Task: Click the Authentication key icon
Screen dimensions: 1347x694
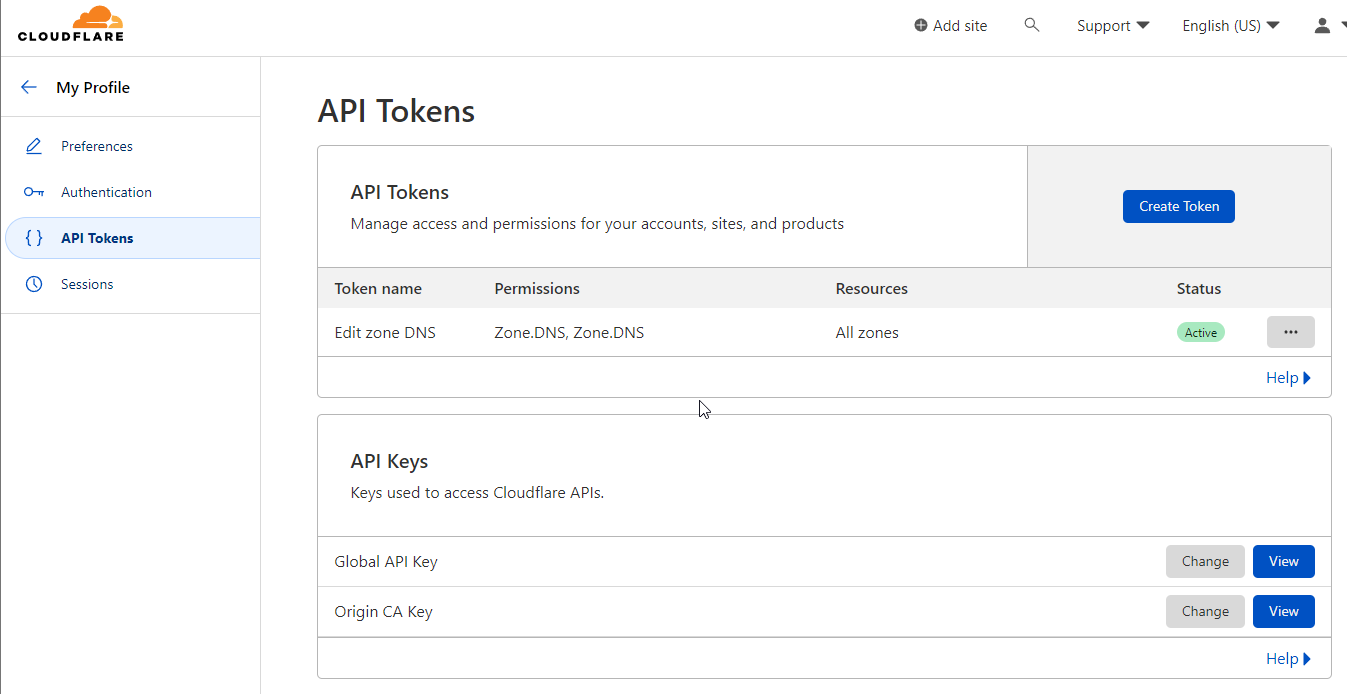Action: point(34,192)
